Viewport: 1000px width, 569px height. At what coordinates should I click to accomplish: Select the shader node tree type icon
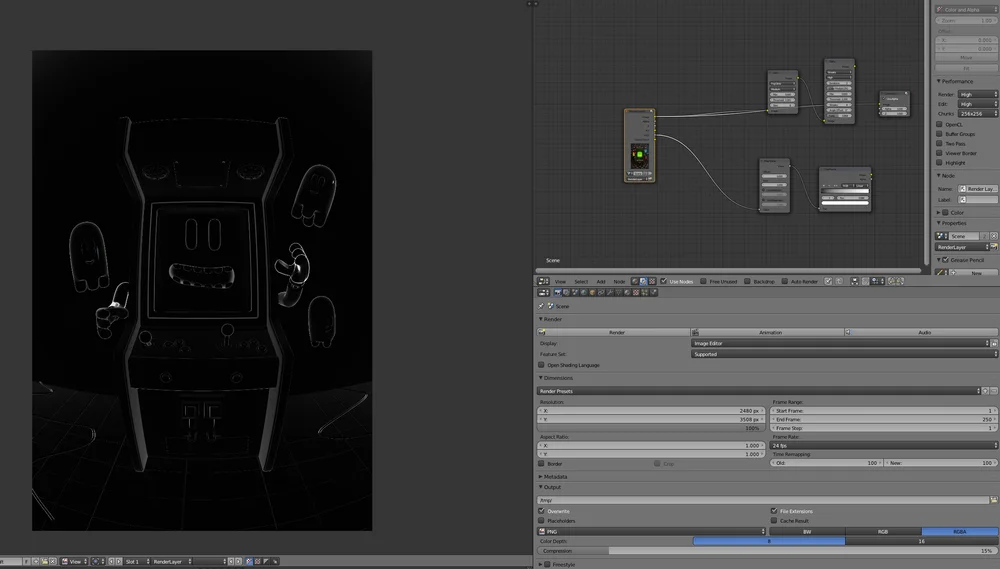[635, 281]
